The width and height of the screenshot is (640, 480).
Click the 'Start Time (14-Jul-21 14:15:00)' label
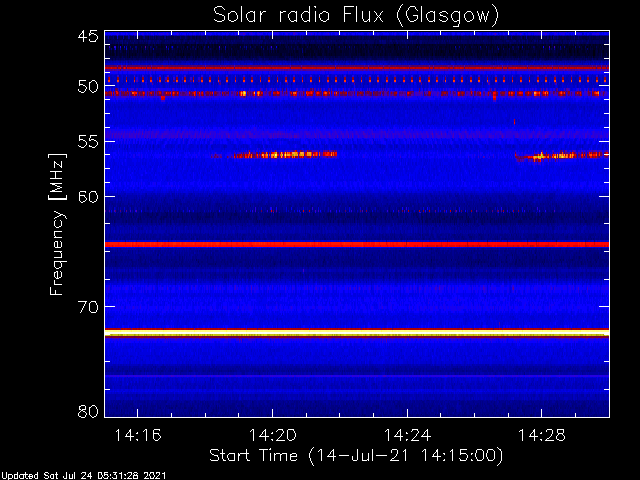point(356,456)
